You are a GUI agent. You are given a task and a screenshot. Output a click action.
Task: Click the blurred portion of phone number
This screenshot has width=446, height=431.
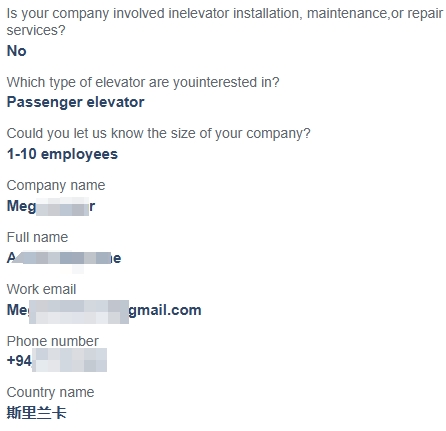click(69, 360)
